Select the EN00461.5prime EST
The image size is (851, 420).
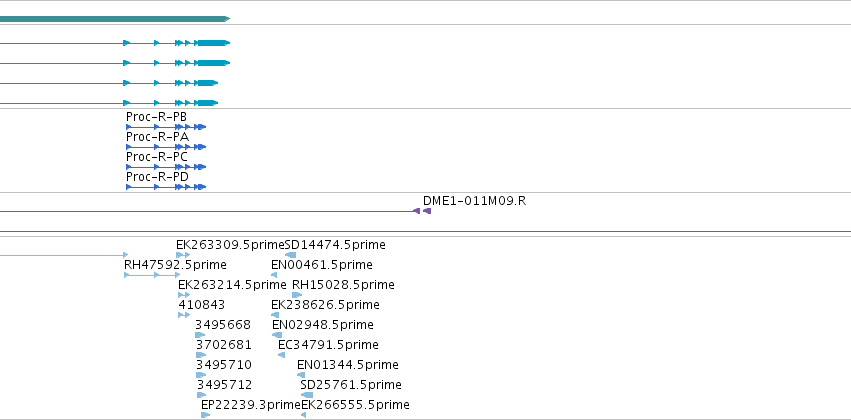point(322,265)
